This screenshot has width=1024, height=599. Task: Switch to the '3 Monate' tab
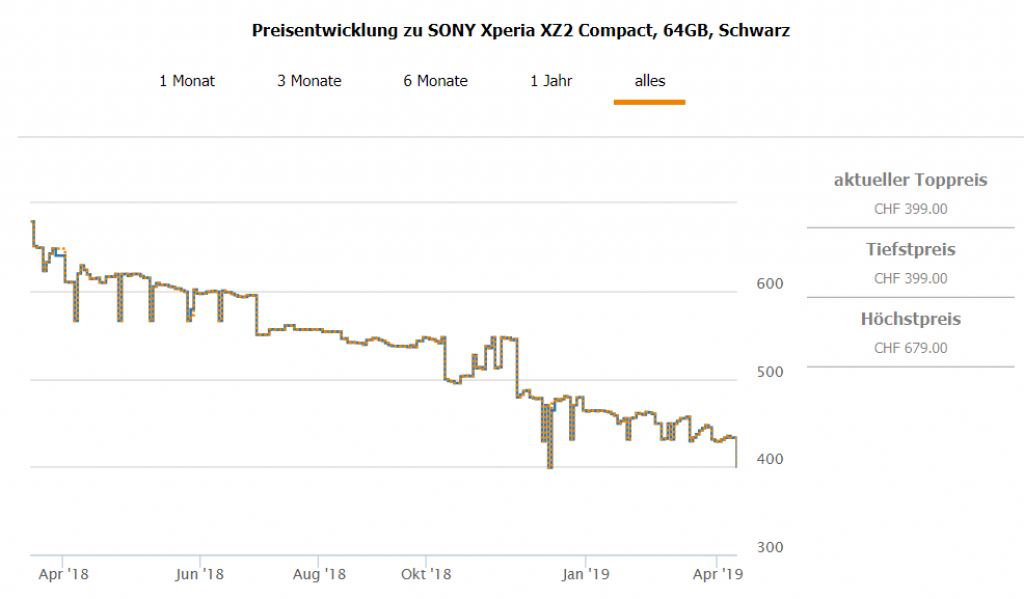pos(309,81)
